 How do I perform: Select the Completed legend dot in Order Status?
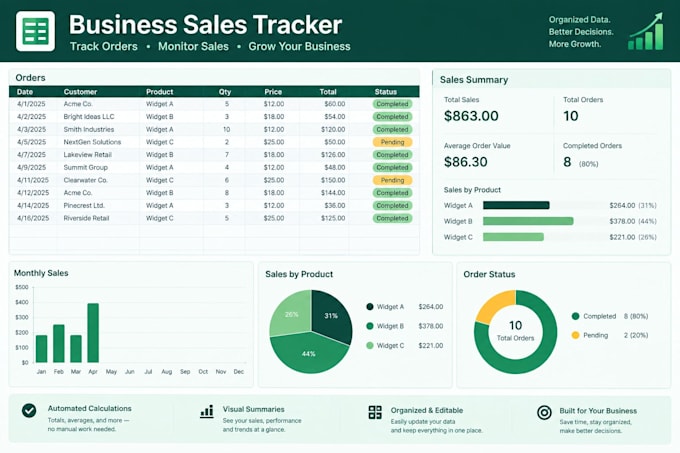coord(575,316)
